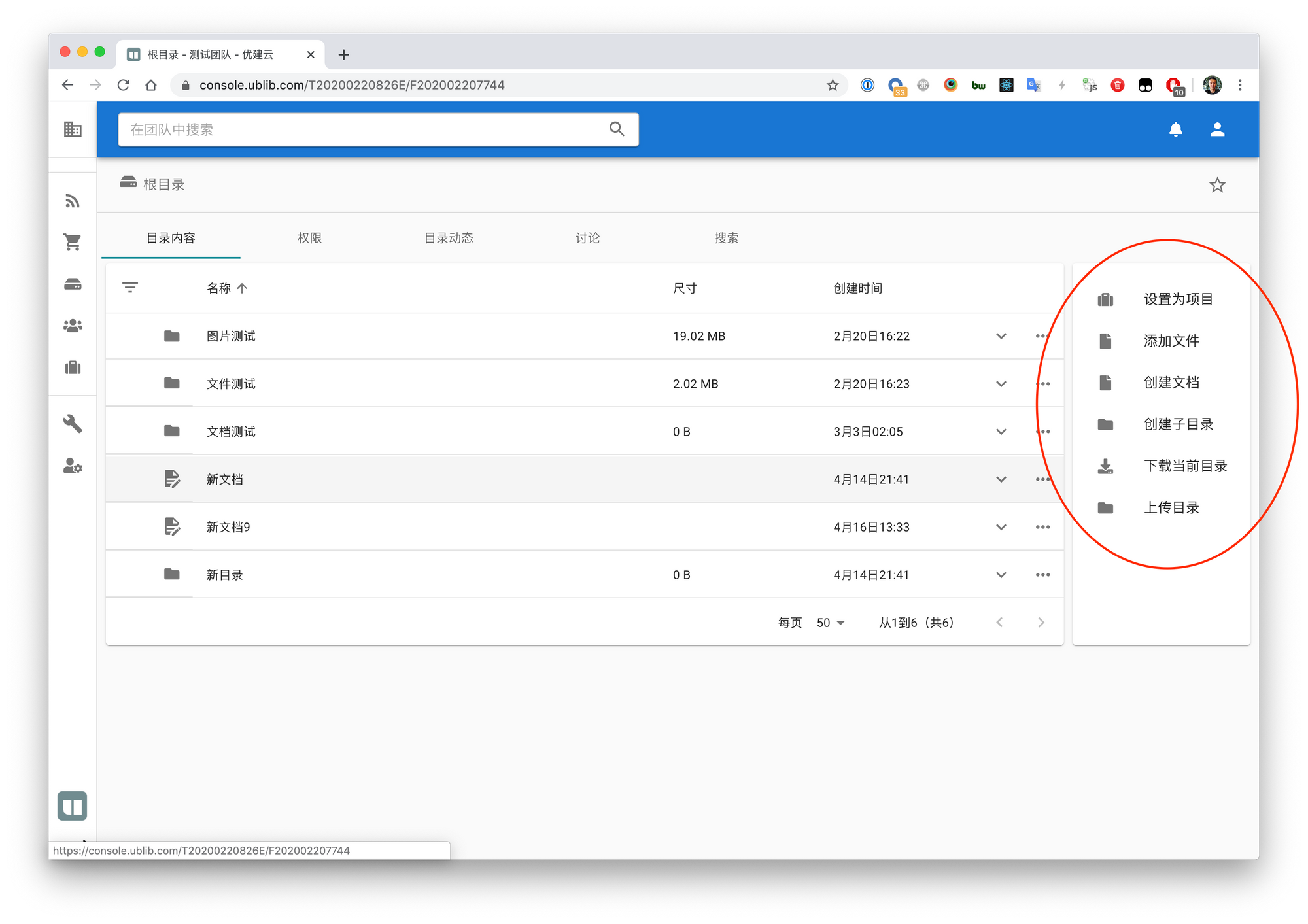Image resolution: width=1308 pixels, height=924 pixels.
Task: Star the root directory as favorite
Action: (x=1216, y=185)
